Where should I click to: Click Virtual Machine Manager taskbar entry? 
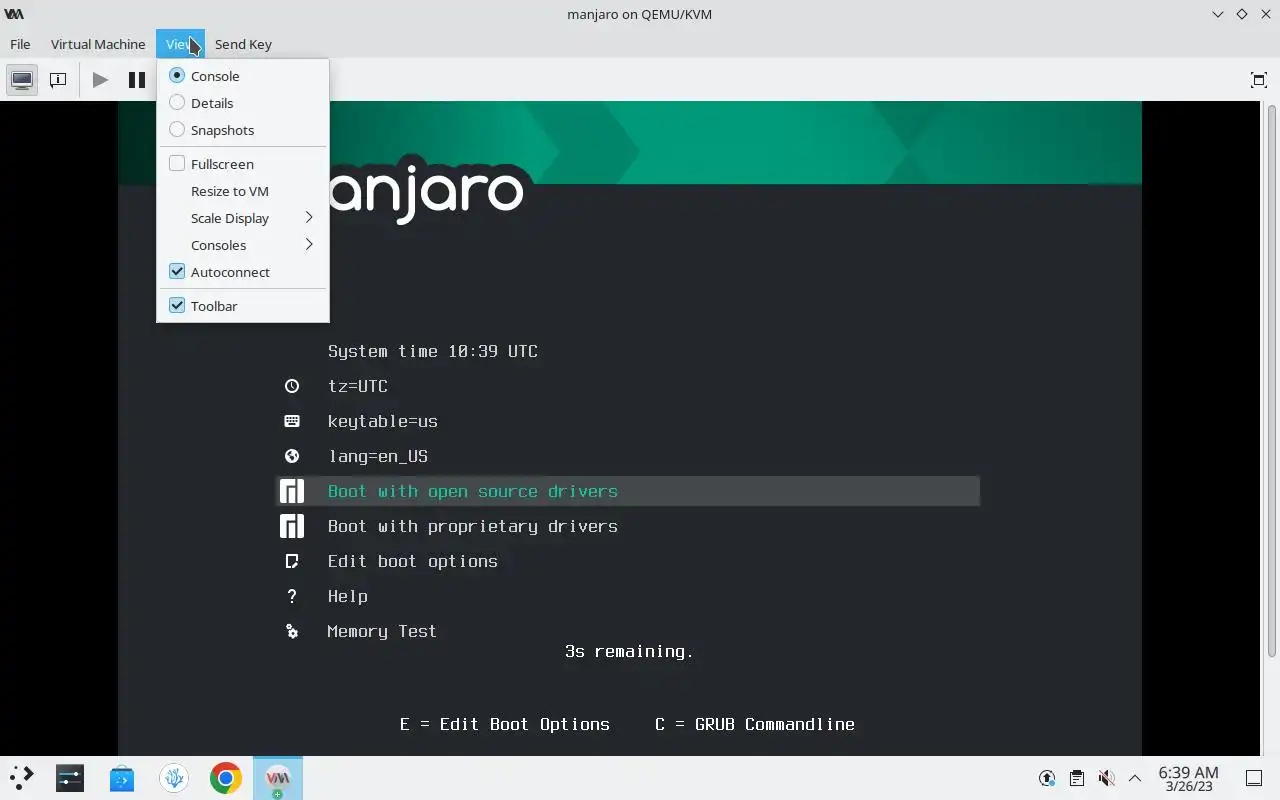278,777
